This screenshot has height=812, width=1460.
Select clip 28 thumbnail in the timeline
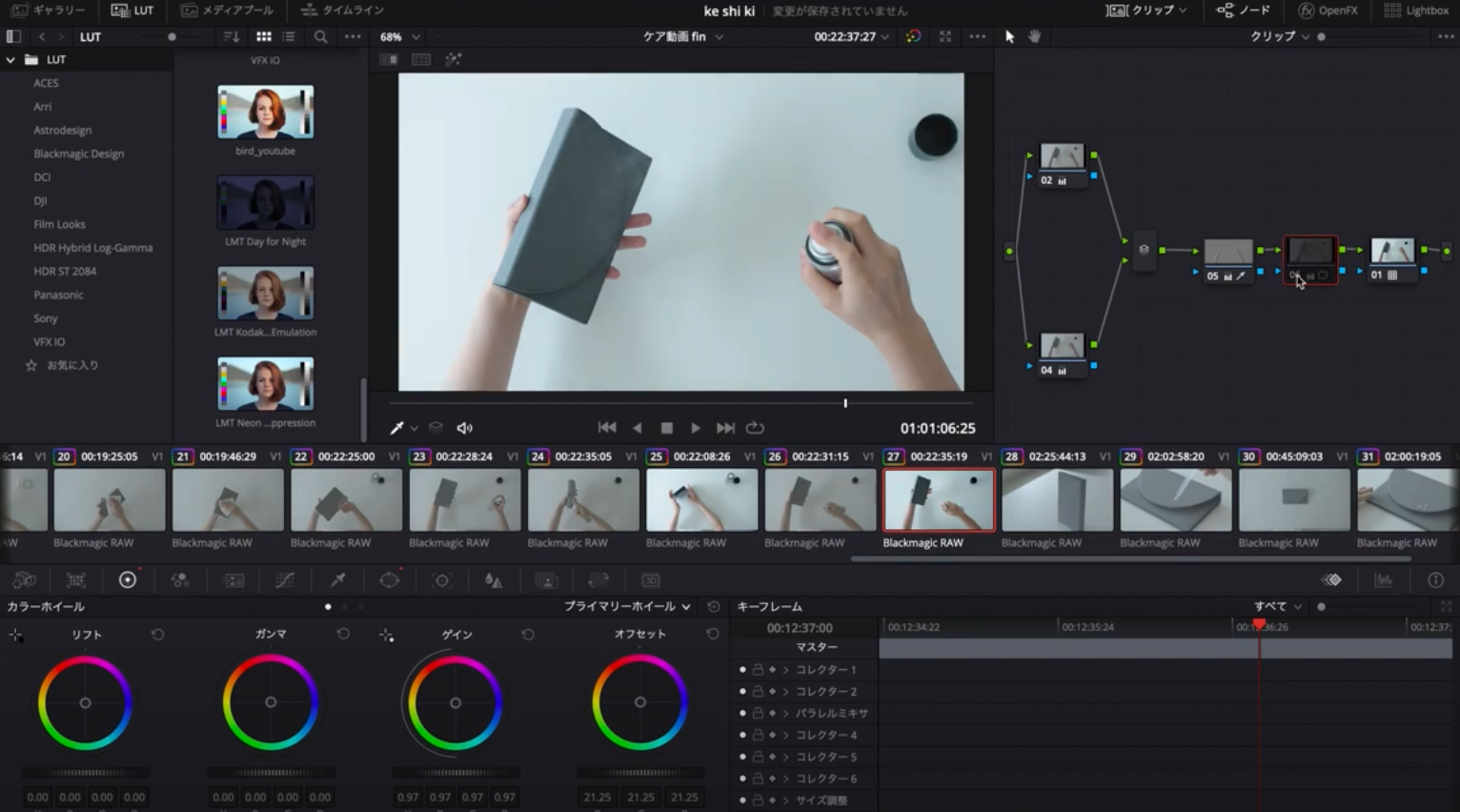[1057, 500]
